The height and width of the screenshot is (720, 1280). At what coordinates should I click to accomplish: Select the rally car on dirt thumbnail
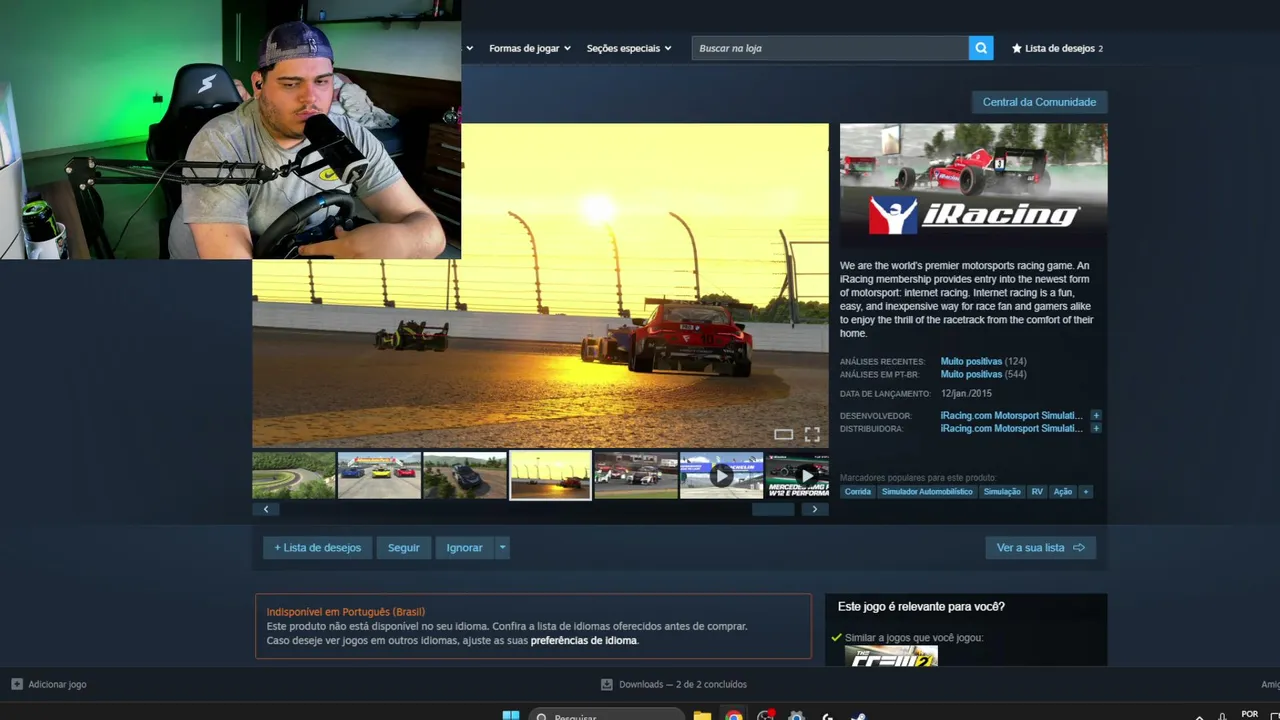465,475
